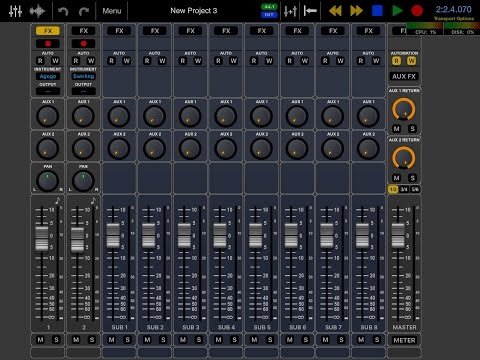Return to start of the project

(310, 11)
